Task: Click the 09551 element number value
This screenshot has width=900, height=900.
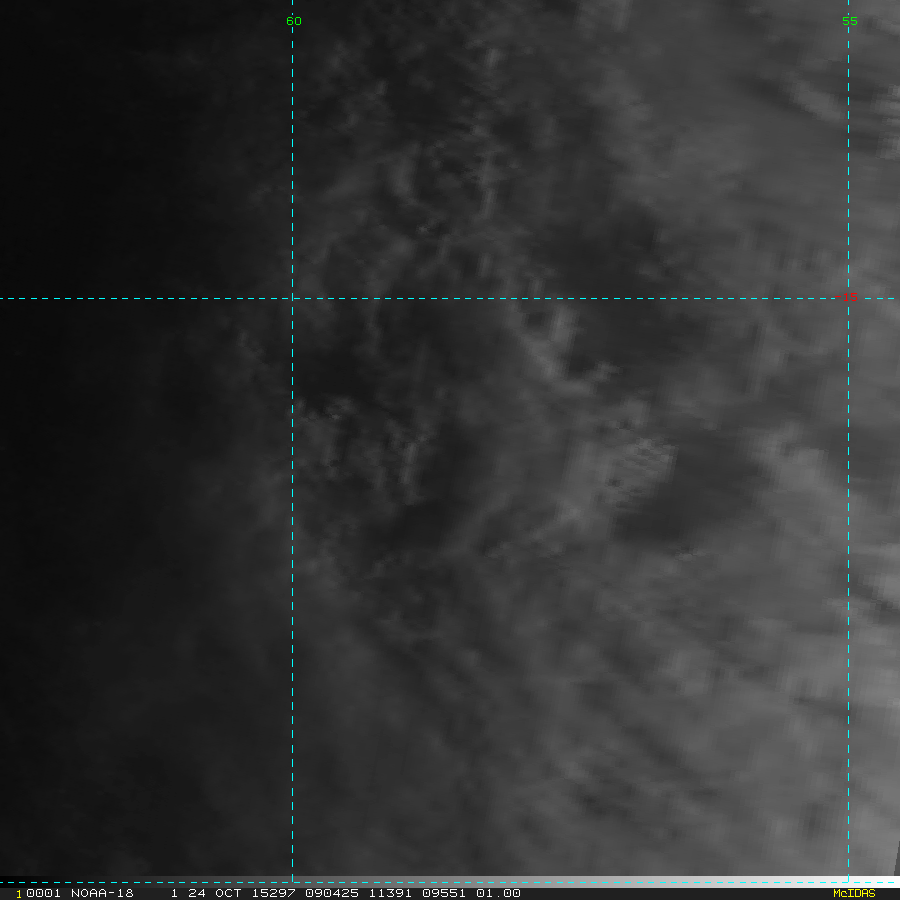Action: (444, 893)
